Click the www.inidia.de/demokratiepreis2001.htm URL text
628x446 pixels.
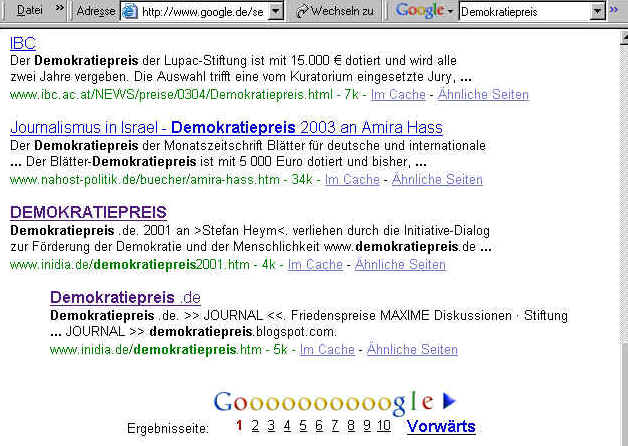pos(130,265)
